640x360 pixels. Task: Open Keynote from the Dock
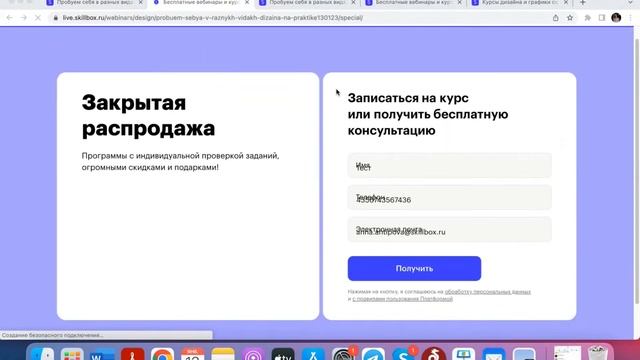[x=463, y=354]
